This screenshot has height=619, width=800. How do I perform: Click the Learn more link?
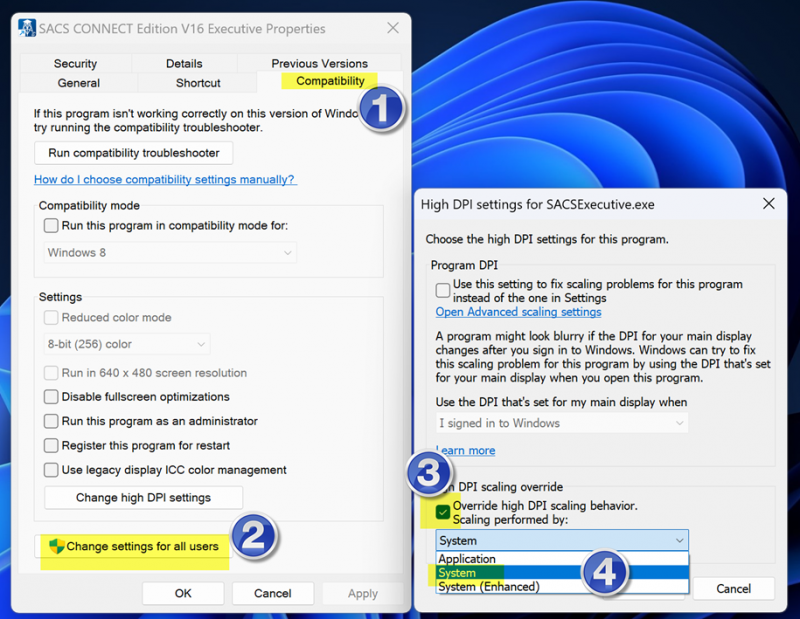pos(466,451)
